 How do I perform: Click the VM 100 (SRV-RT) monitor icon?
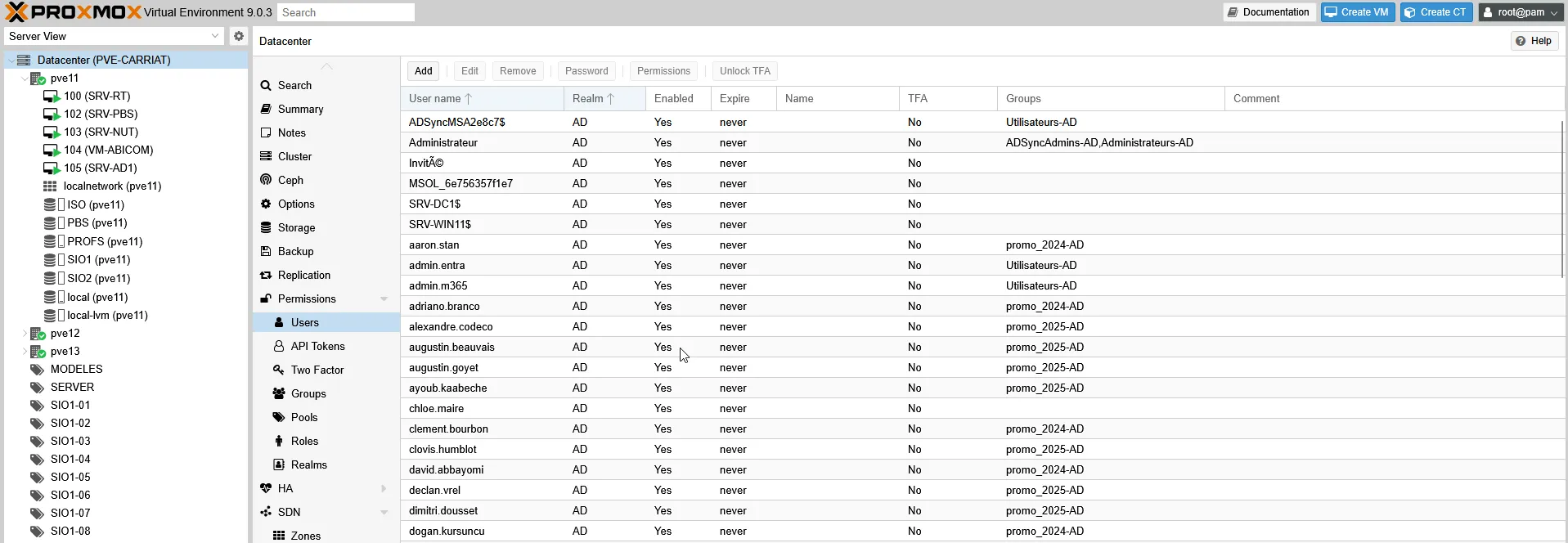coord(52,96)
